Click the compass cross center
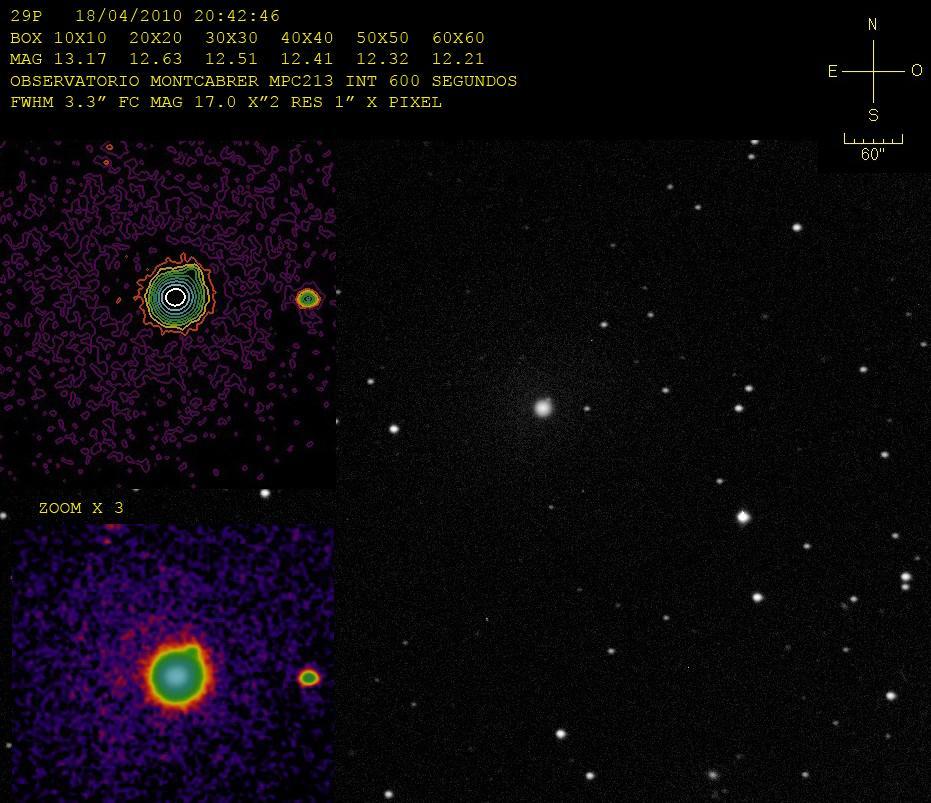This screenshot has height=803, width=931. click(x=873, y=71)
